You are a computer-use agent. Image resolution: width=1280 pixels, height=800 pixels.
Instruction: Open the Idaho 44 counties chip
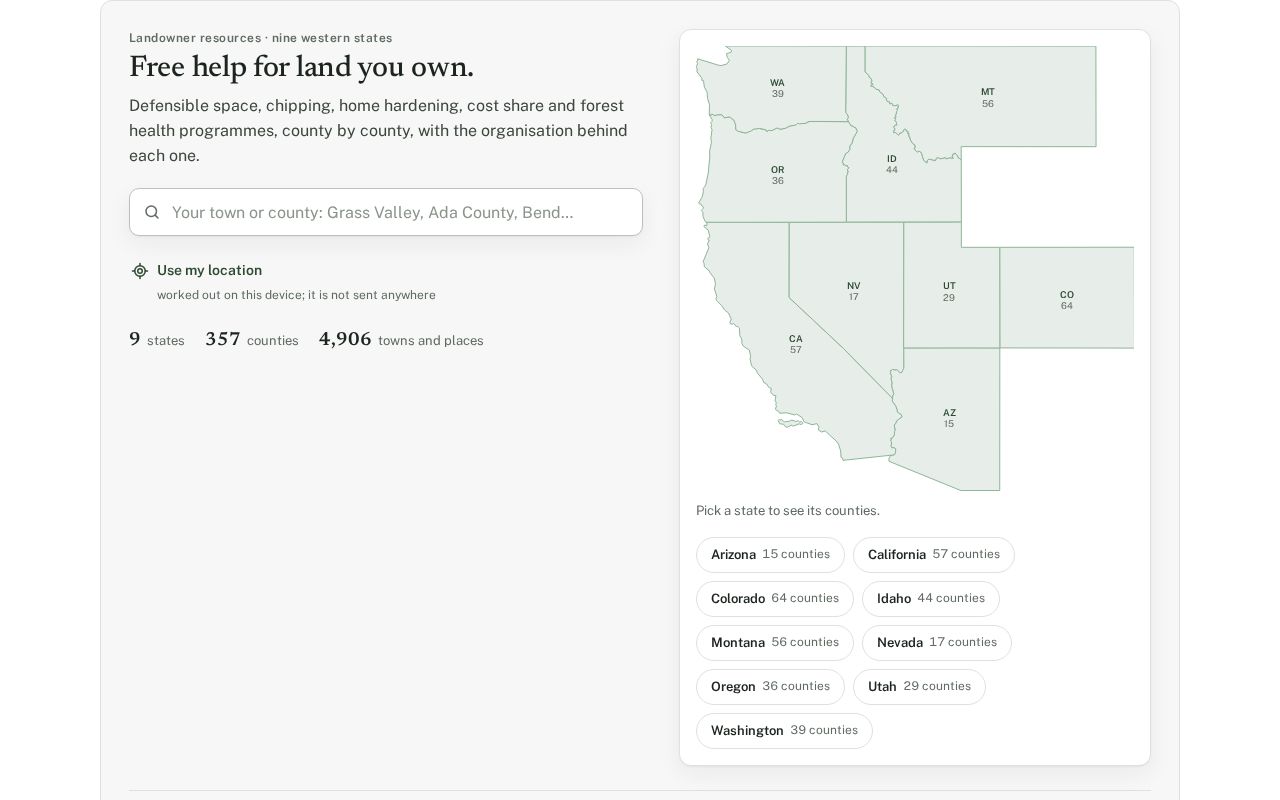click(x=931, y=599)
